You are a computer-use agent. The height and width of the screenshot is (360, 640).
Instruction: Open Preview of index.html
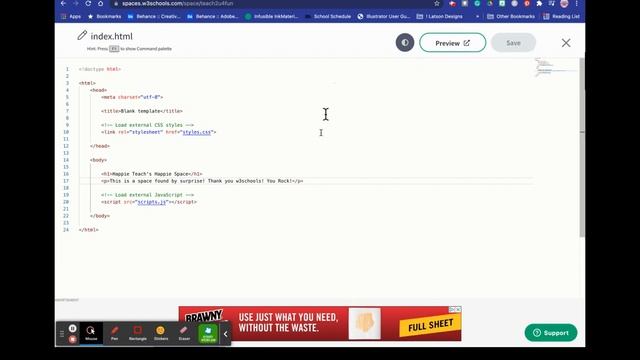(x=453, y=42)
